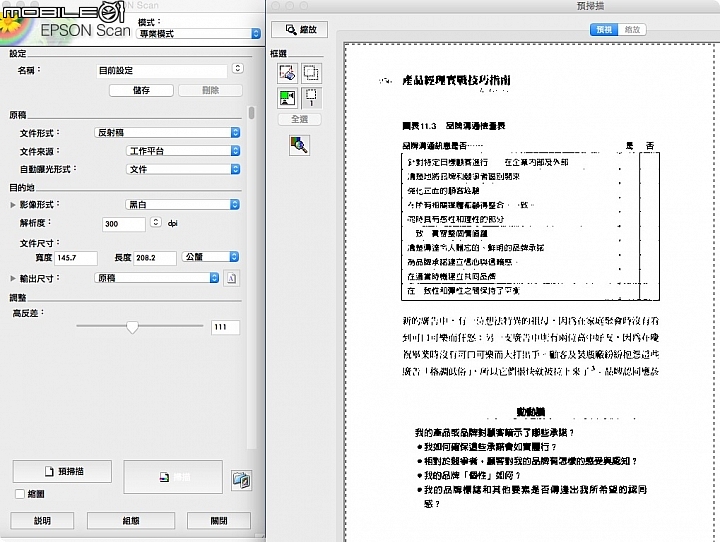The width and height of the screenshot is (720, 542).
Task: Click the auto-locate marquee green icon
Action: pyautogui.click(x=287, y=98)
